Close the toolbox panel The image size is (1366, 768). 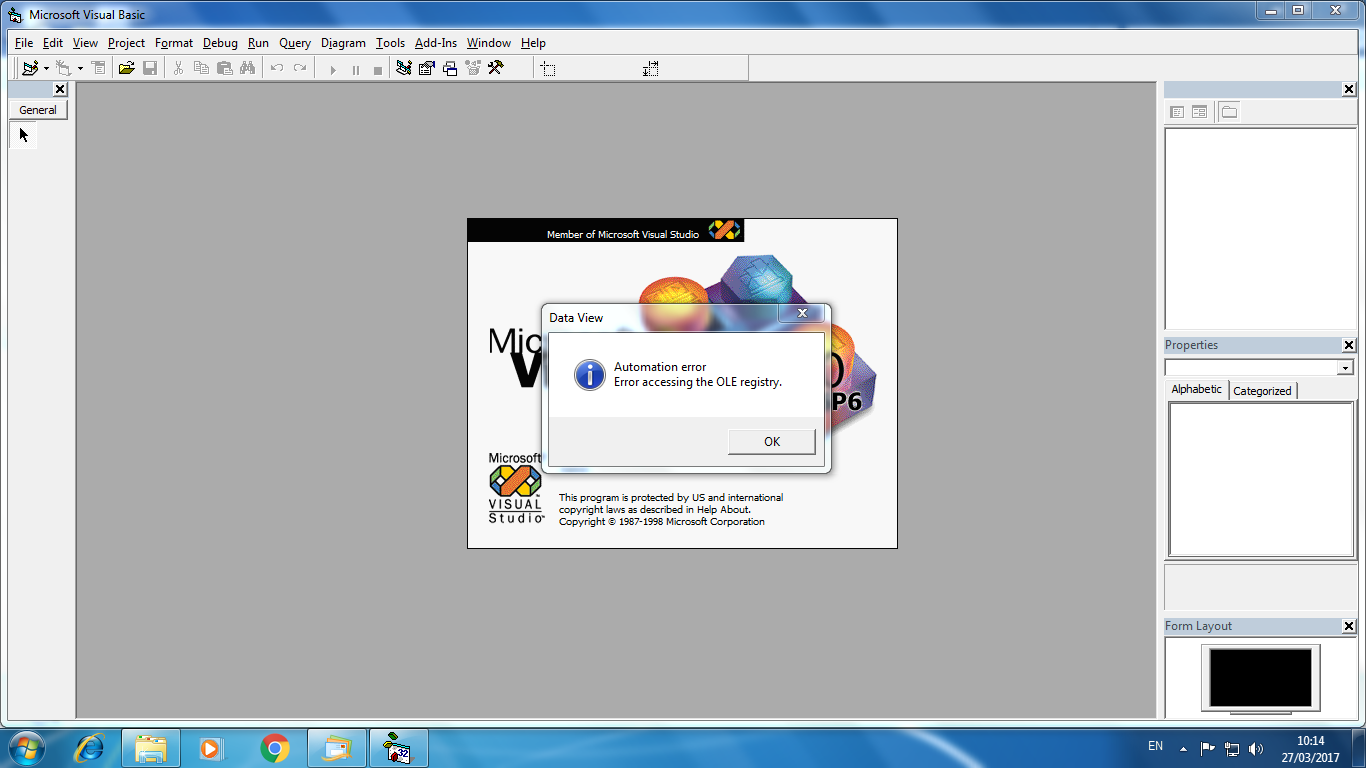60,90
